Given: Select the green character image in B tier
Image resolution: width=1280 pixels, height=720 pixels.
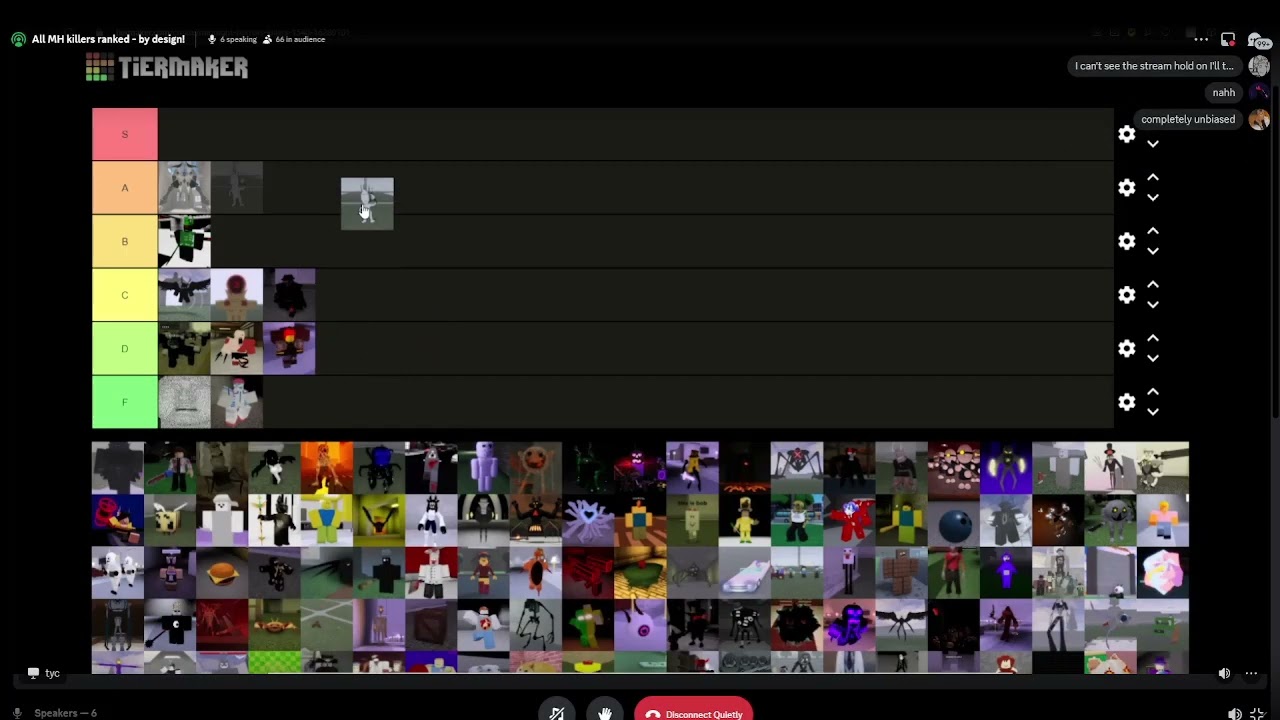Looking at the screenshot, I should [185, 241].
